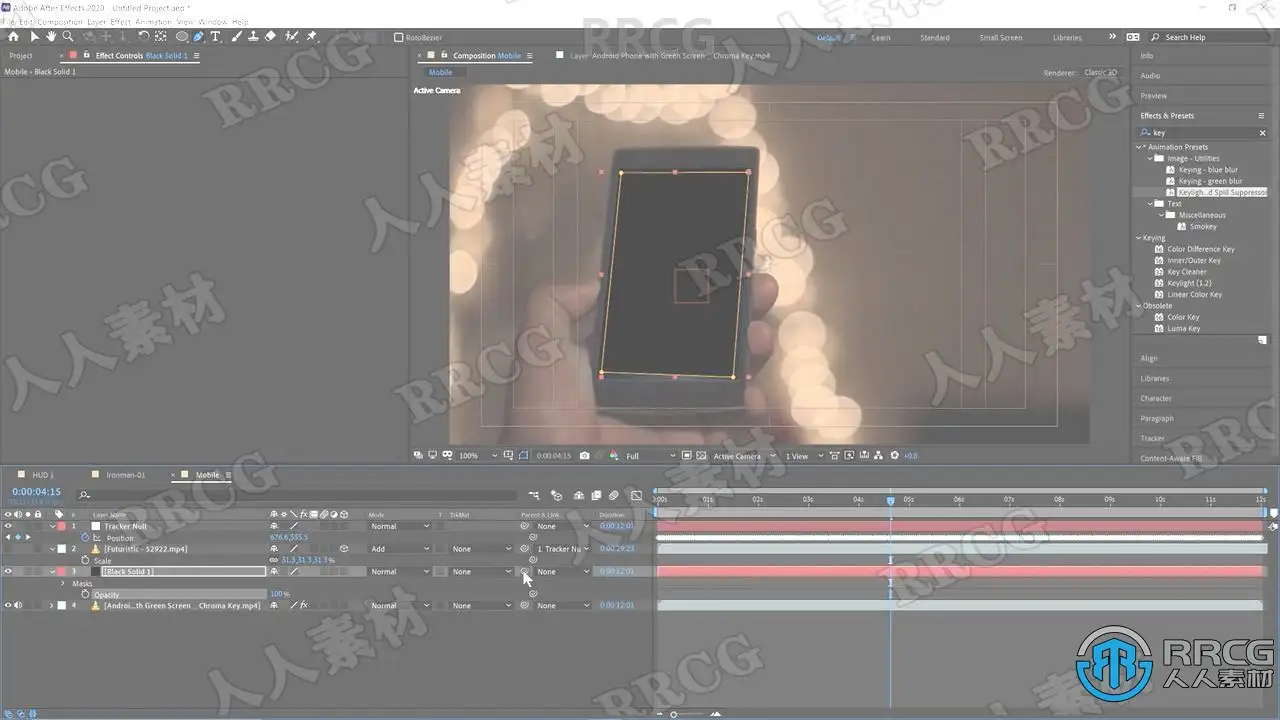Toggle 3D layer switch for Futuristic layer

coord(343,549)
